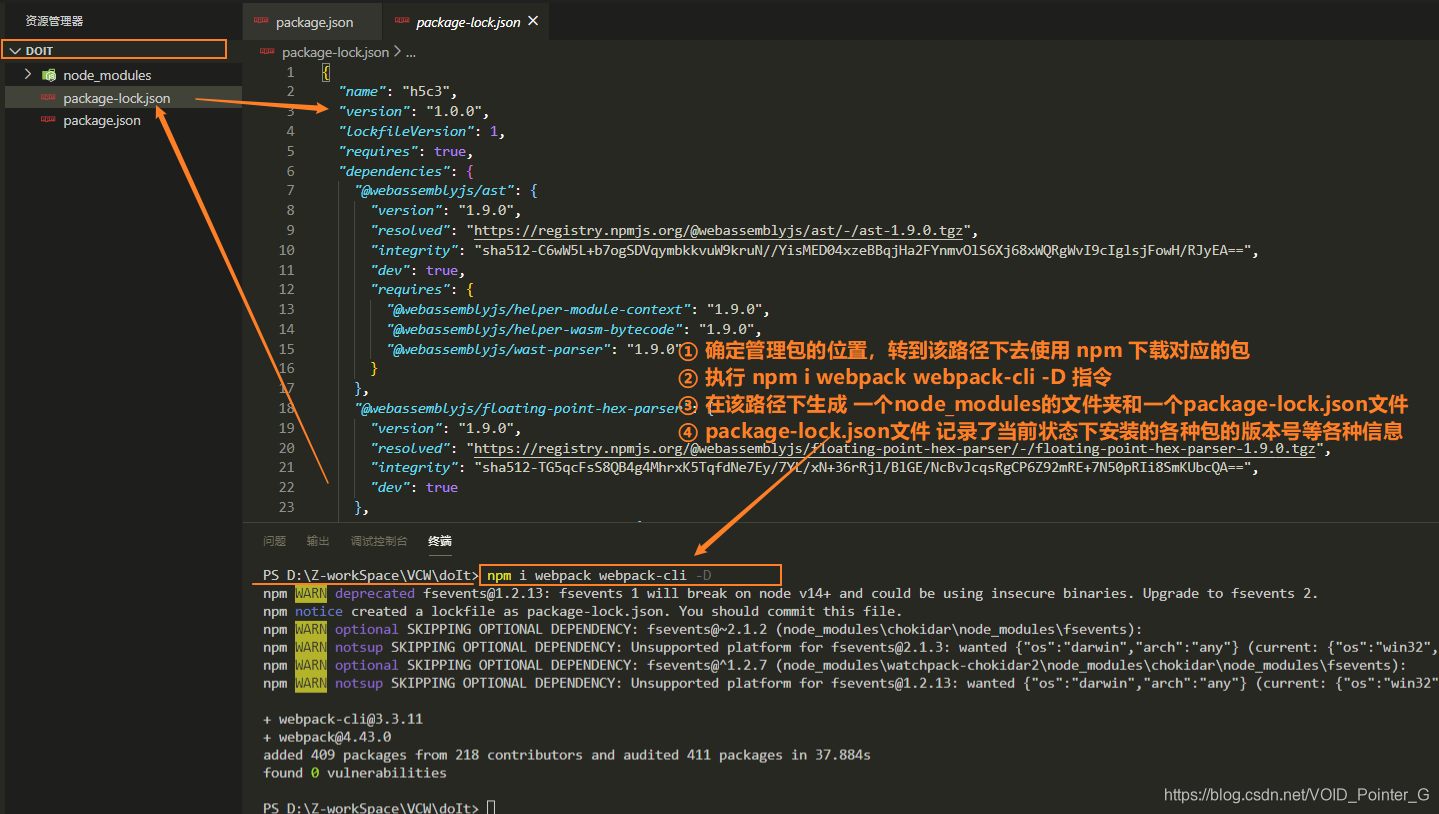Open the 问题 (Problems) panel tab
Viewport: 1439px width, 814px height.
click(x=274, y=541)
